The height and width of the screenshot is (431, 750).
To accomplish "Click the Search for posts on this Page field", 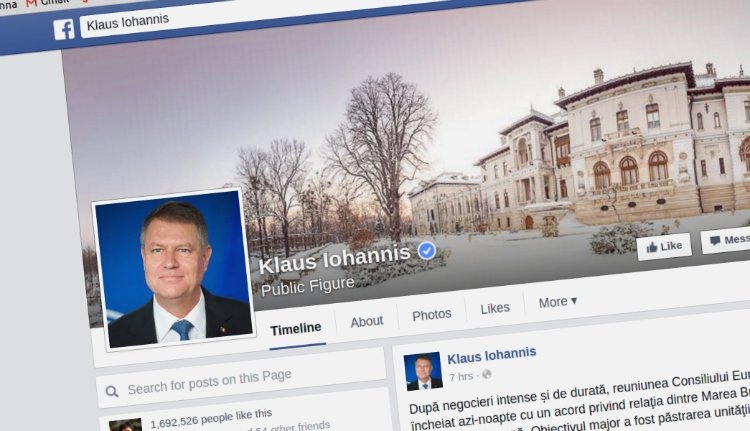I will coord(241,381).
